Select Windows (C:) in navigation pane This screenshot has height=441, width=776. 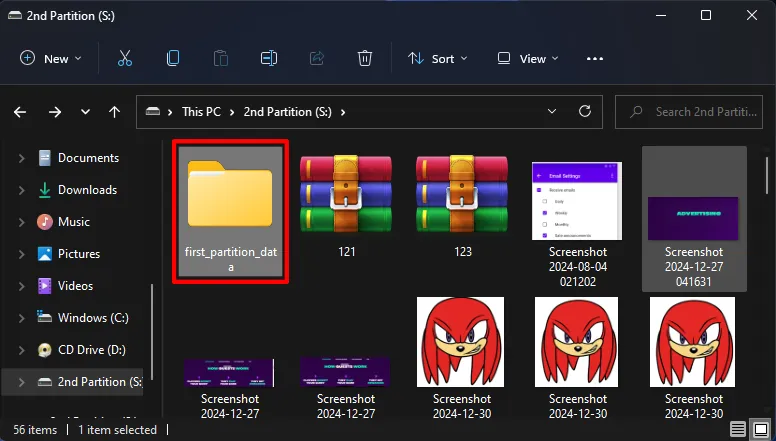pos(94,318)
